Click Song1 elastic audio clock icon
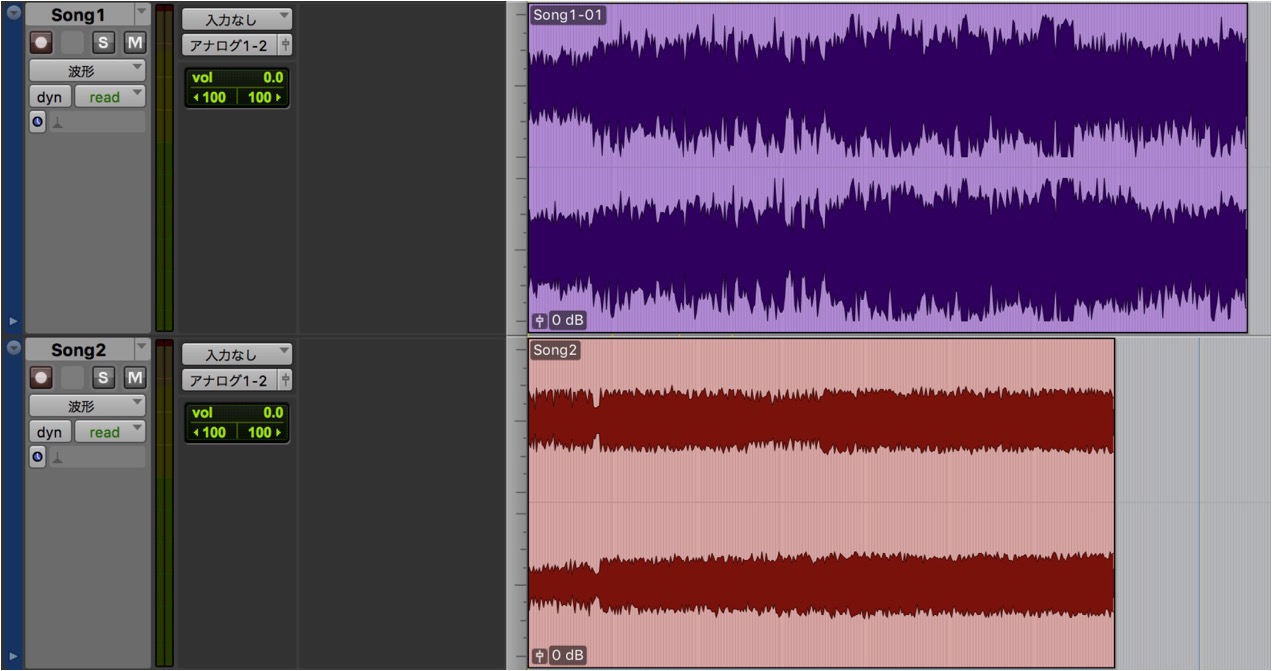 pos(37,122)
